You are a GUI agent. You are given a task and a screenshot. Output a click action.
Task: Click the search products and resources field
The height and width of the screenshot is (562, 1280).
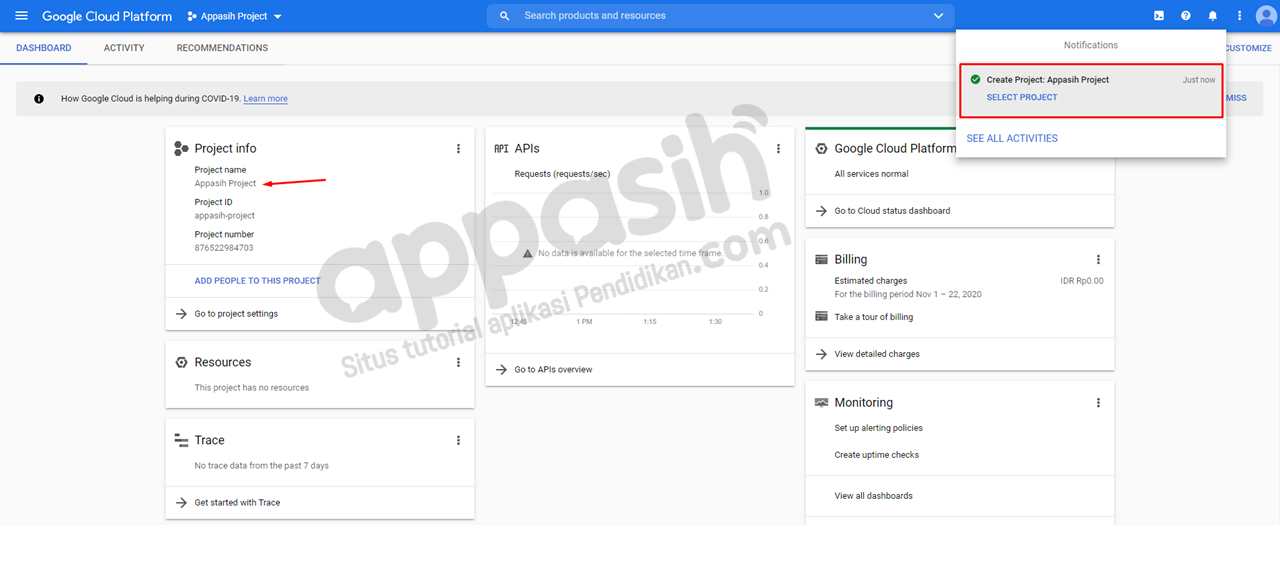[x=720, y=16]
